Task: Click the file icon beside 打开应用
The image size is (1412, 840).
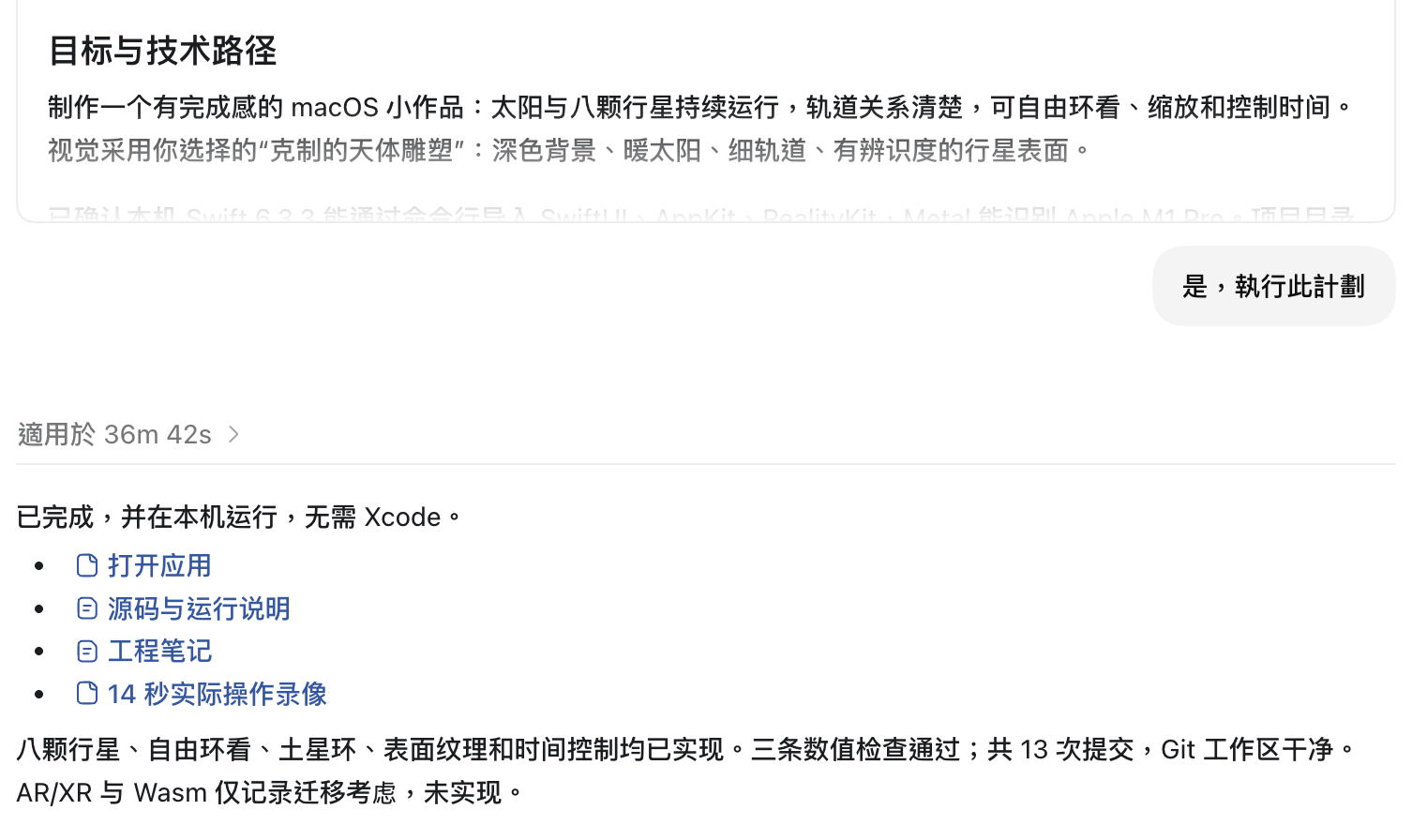Action: 87,565
